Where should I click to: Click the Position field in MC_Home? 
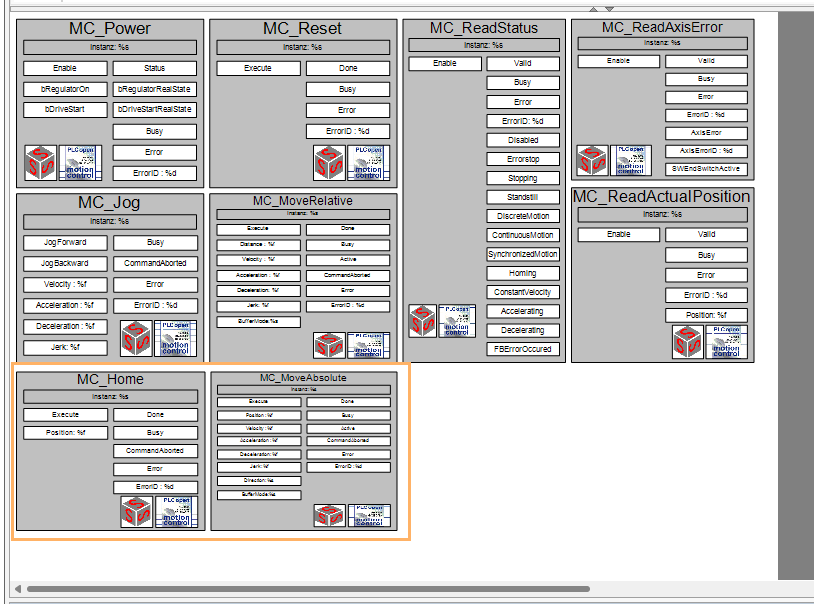pos(65,433)
